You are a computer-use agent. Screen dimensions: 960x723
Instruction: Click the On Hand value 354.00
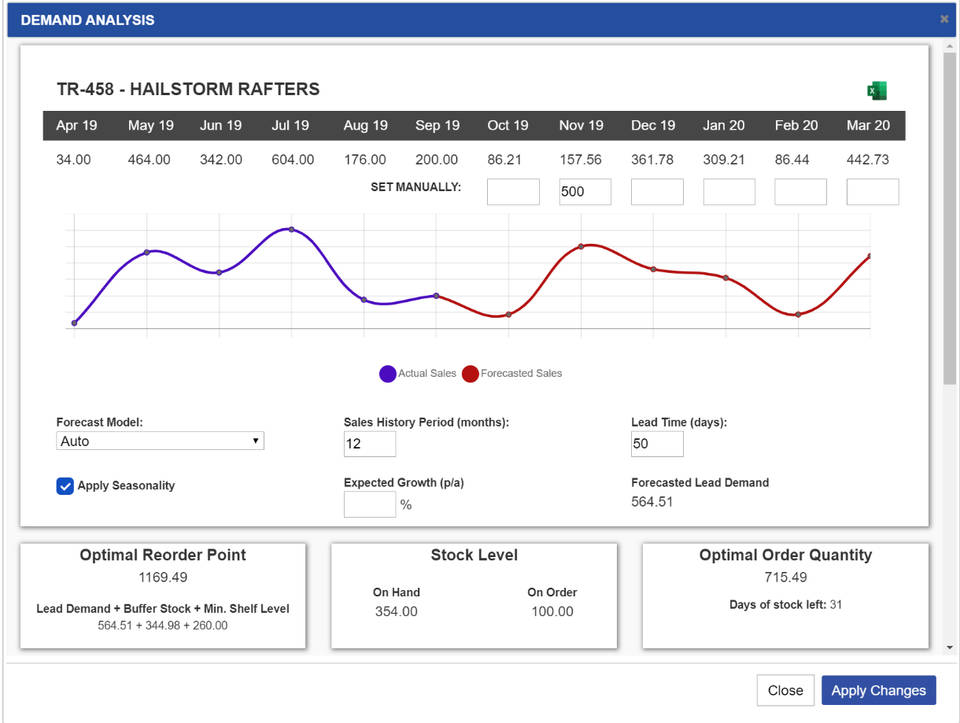pyautogui.click(x=396, y=612)
